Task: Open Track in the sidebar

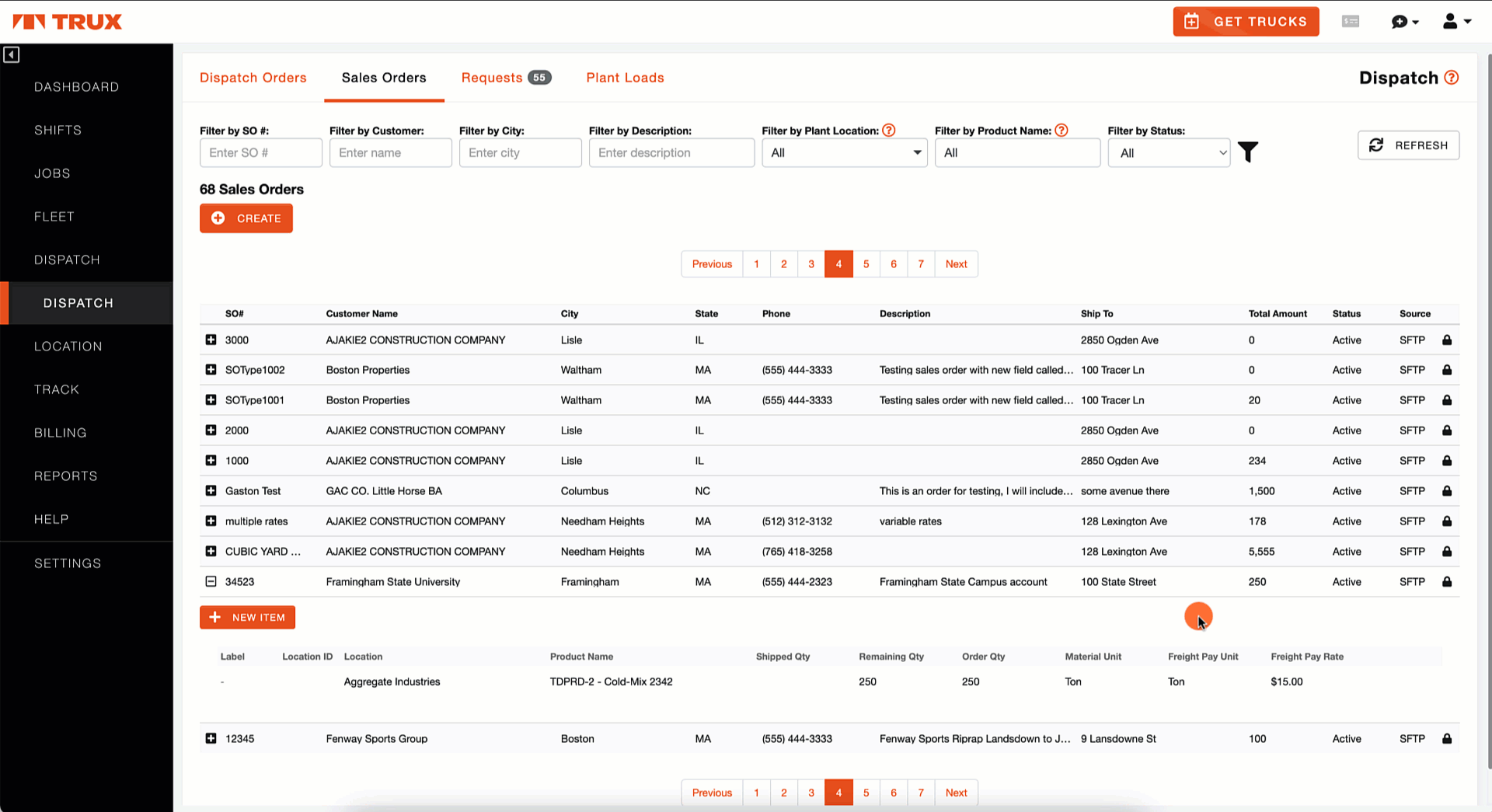Action: point(57,389)
